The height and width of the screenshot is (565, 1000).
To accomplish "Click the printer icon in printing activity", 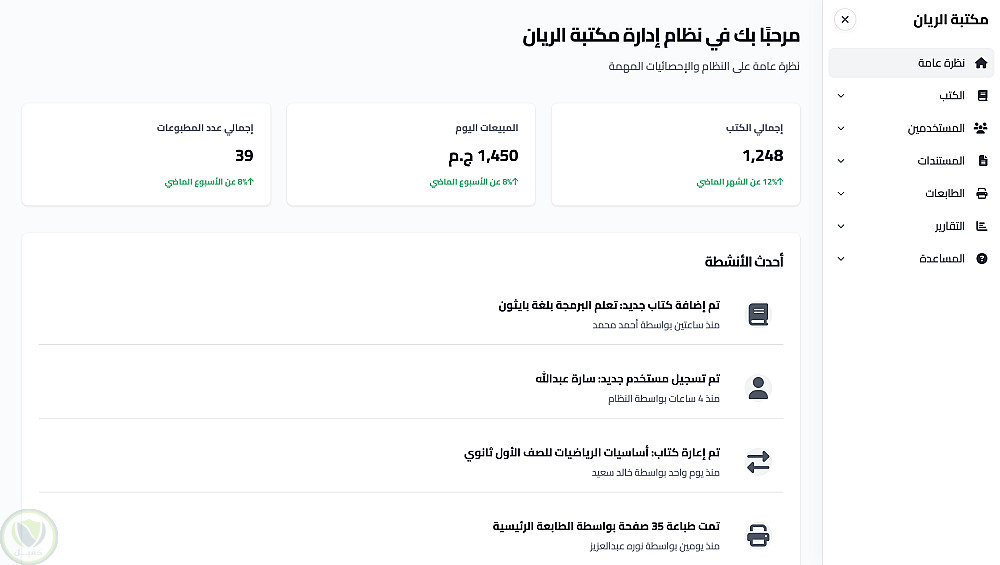I will click(758, 537).
